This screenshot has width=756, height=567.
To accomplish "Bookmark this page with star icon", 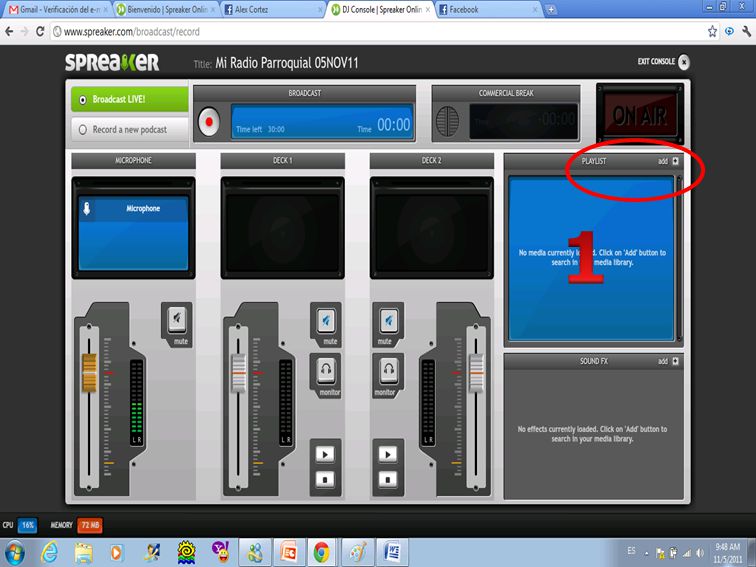I will [x=712, y=31].
